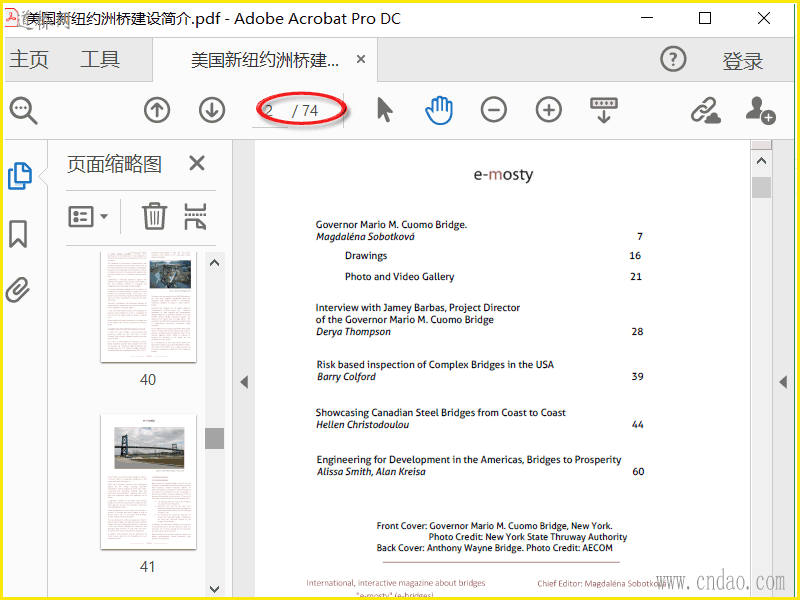The width and height of the screenshot is (800, 600).
Task: Click the 登录 sign-in button
Action: 742,61
